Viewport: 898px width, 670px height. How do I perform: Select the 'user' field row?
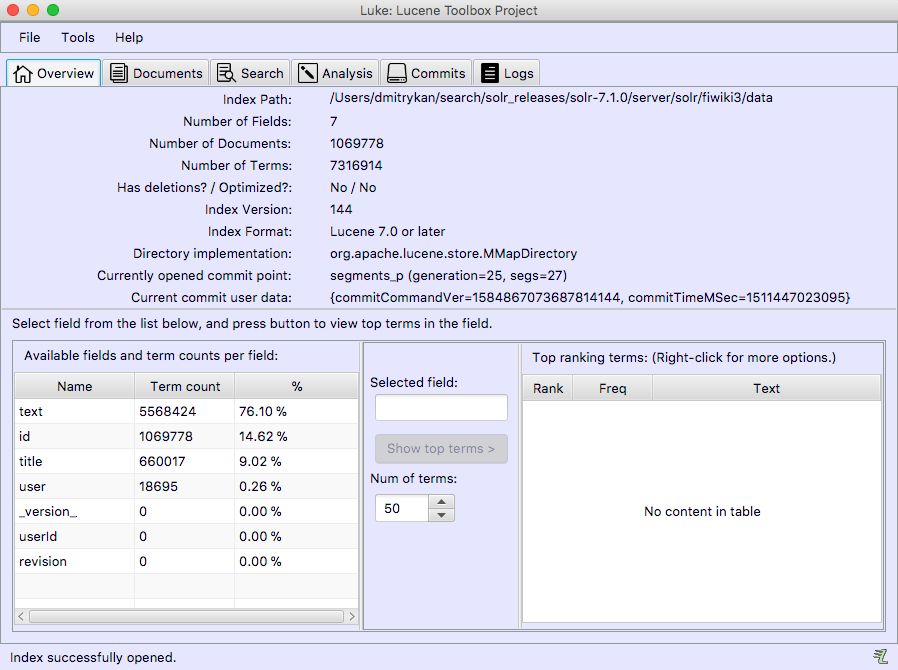pyautogui.click(x=186, y=487)
